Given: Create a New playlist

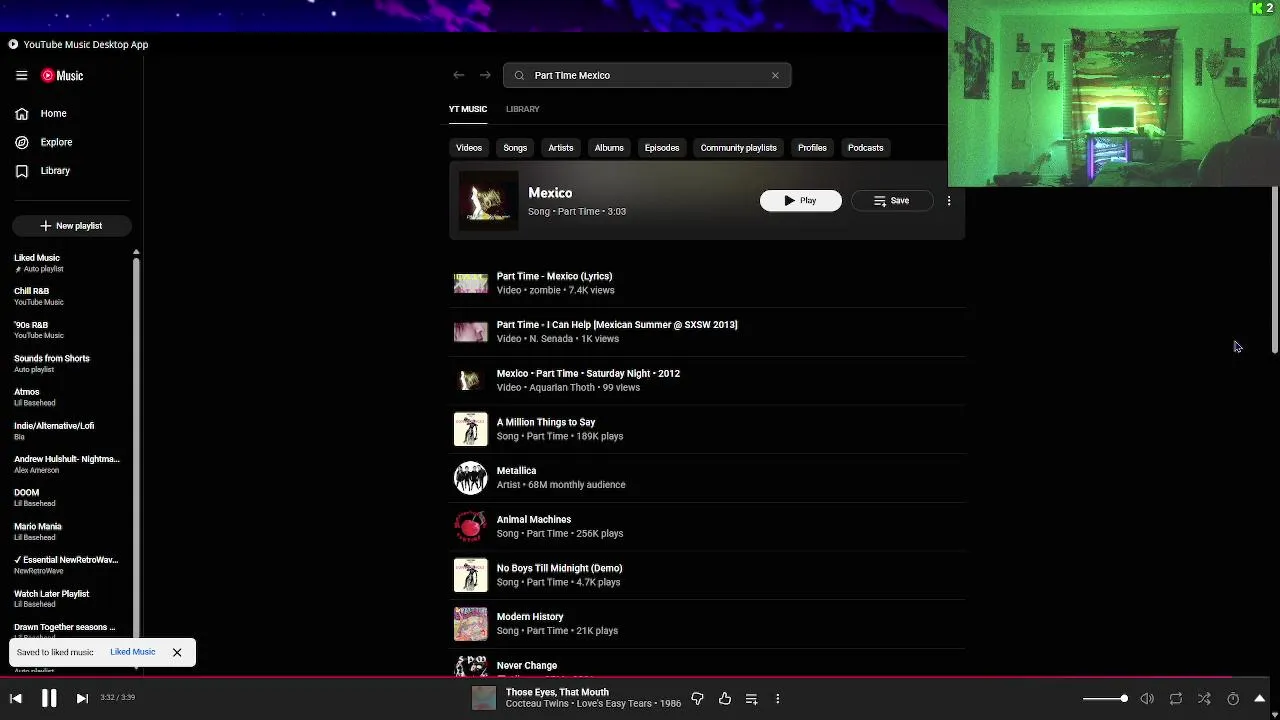Looking at the screenshot, I should (71, 226).
